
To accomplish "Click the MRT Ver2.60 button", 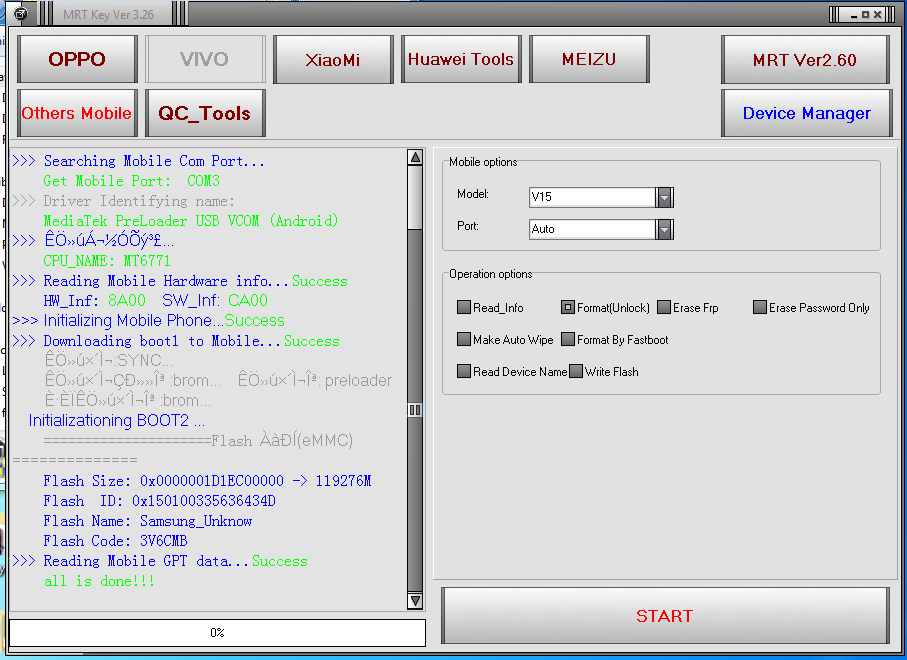I will [x=805, y=59].
